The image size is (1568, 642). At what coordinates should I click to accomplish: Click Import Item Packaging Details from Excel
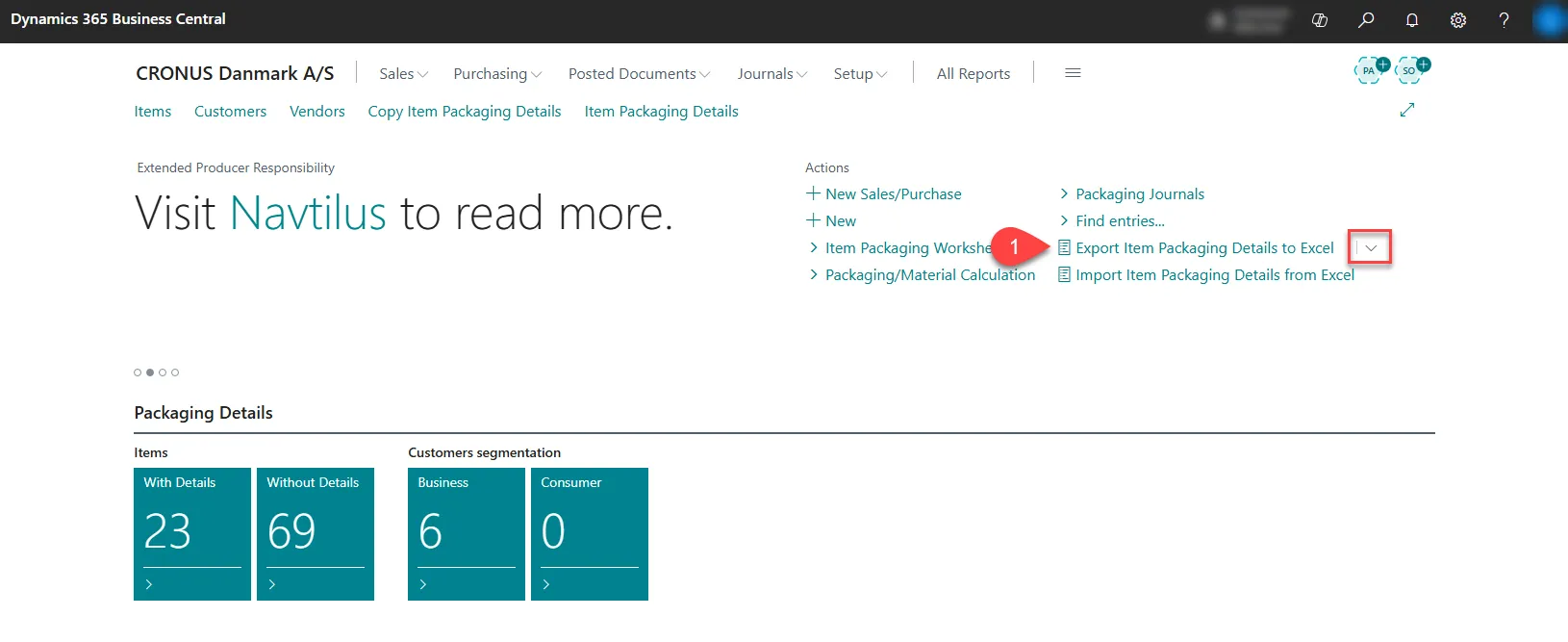coord(1206,275)
